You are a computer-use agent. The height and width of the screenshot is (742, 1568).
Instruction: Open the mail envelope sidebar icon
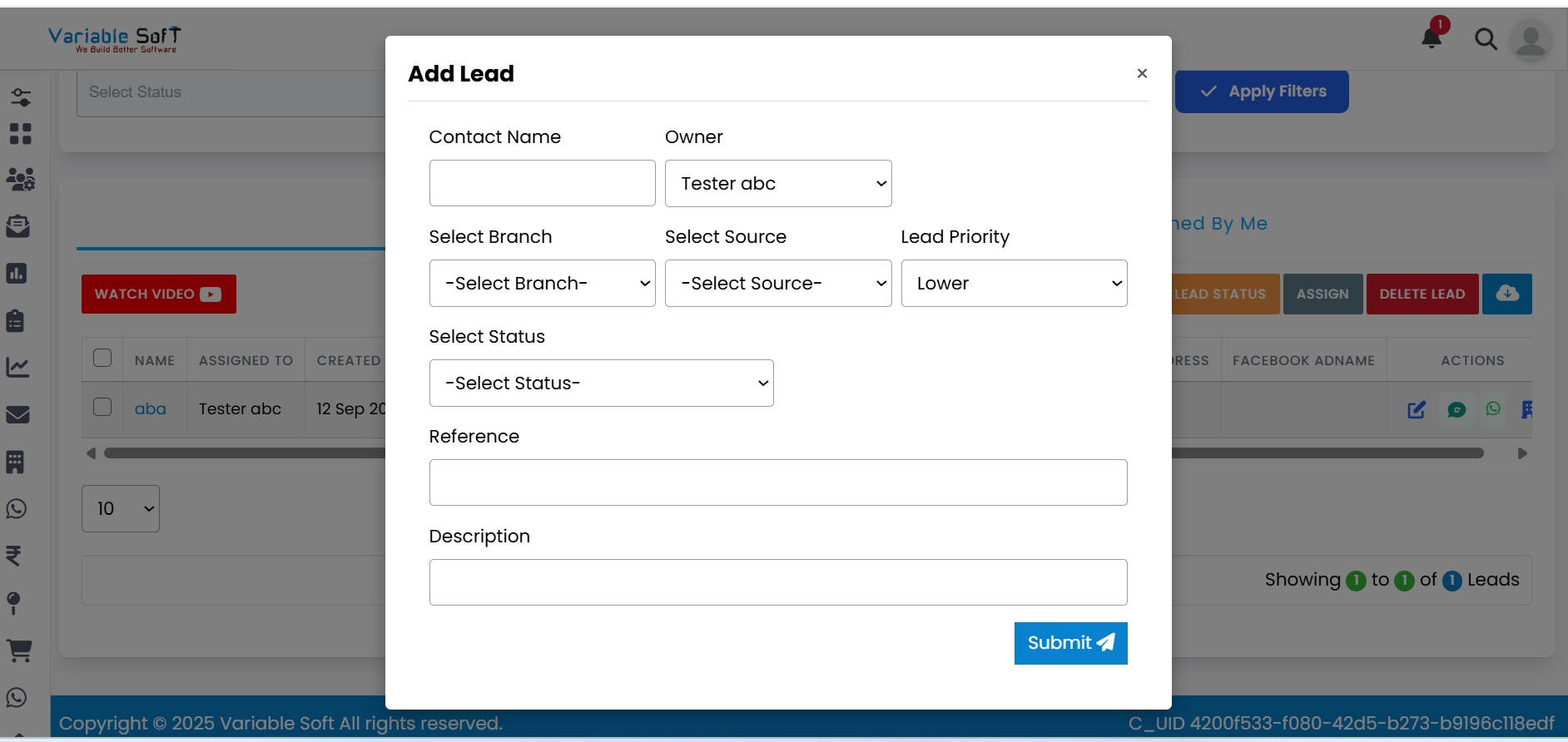click(x=18, y=414)
